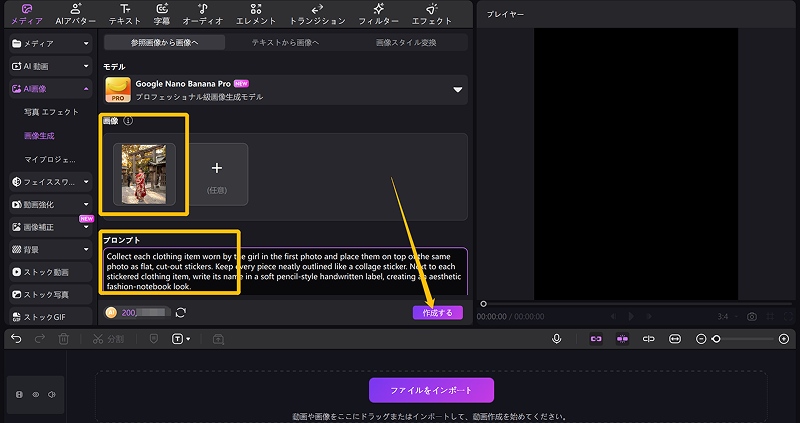Click the ファイルをインポート button

point(431,390)
